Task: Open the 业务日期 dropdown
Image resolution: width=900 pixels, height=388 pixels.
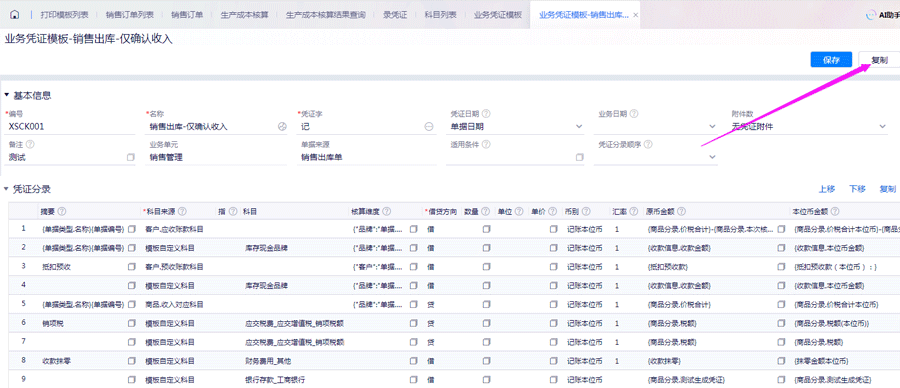Action: coord(713,127)
